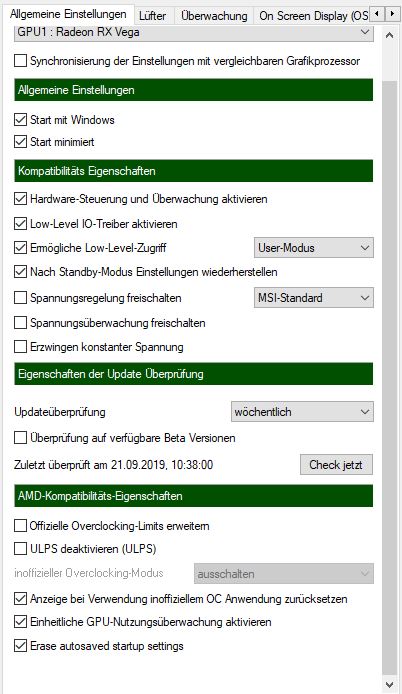
Task: Uncheck Start minimiert option
Action: coord(20,142)
